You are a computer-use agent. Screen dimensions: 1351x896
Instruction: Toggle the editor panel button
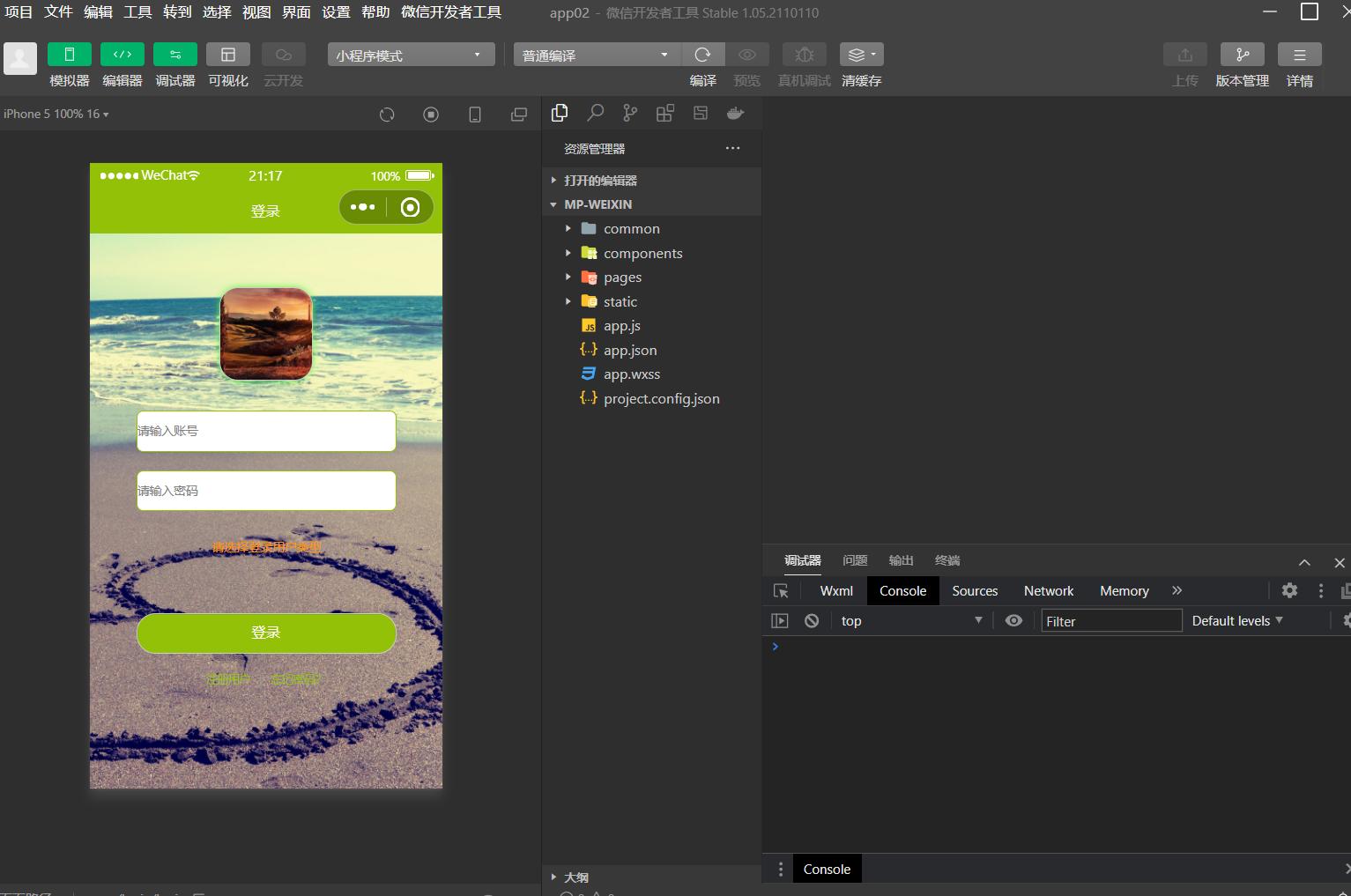click(x=122, y=55)
